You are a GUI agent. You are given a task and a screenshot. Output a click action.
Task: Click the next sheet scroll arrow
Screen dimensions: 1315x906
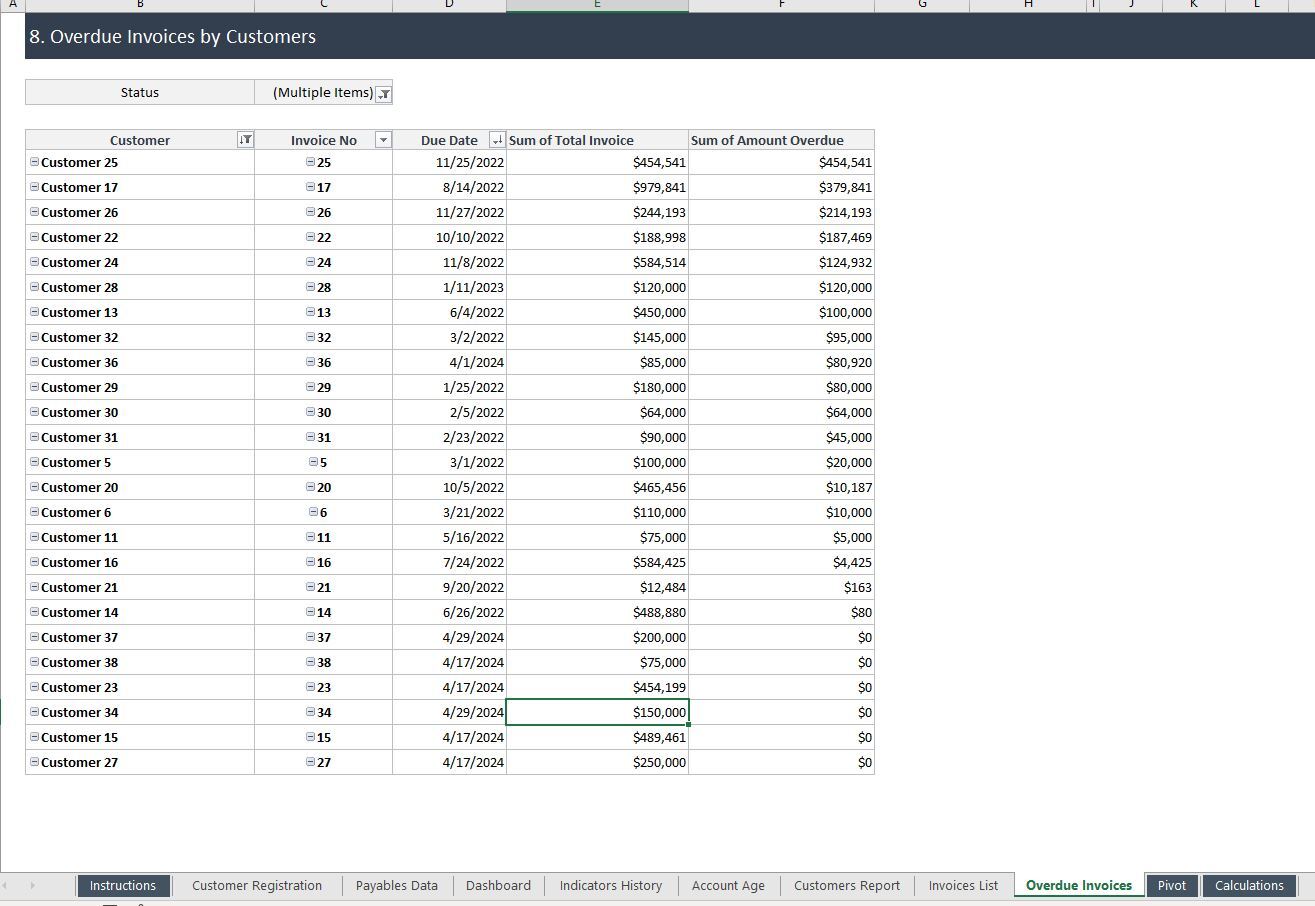coord(32,886)
